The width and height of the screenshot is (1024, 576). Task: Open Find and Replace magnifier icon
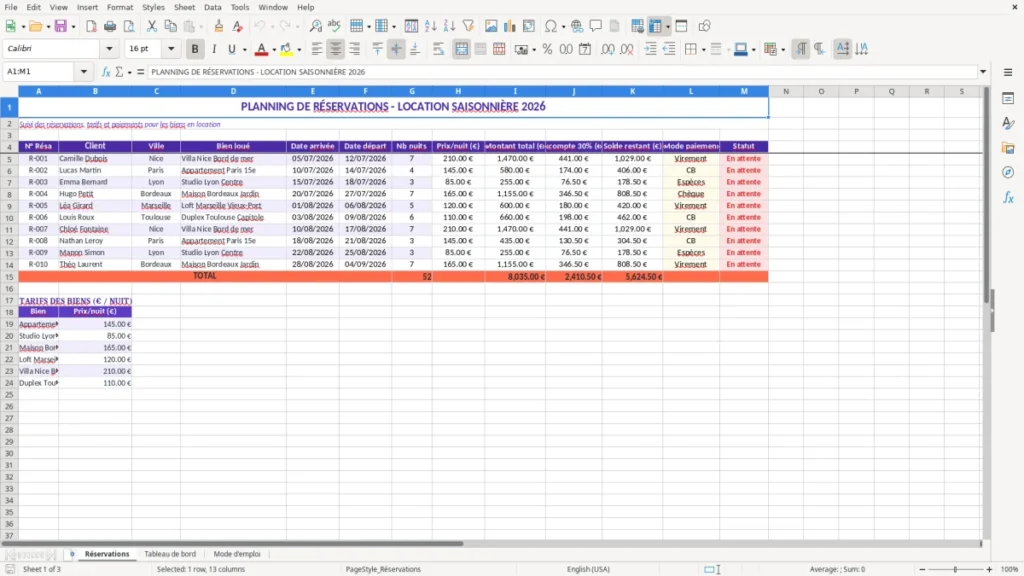pos(315,26)
